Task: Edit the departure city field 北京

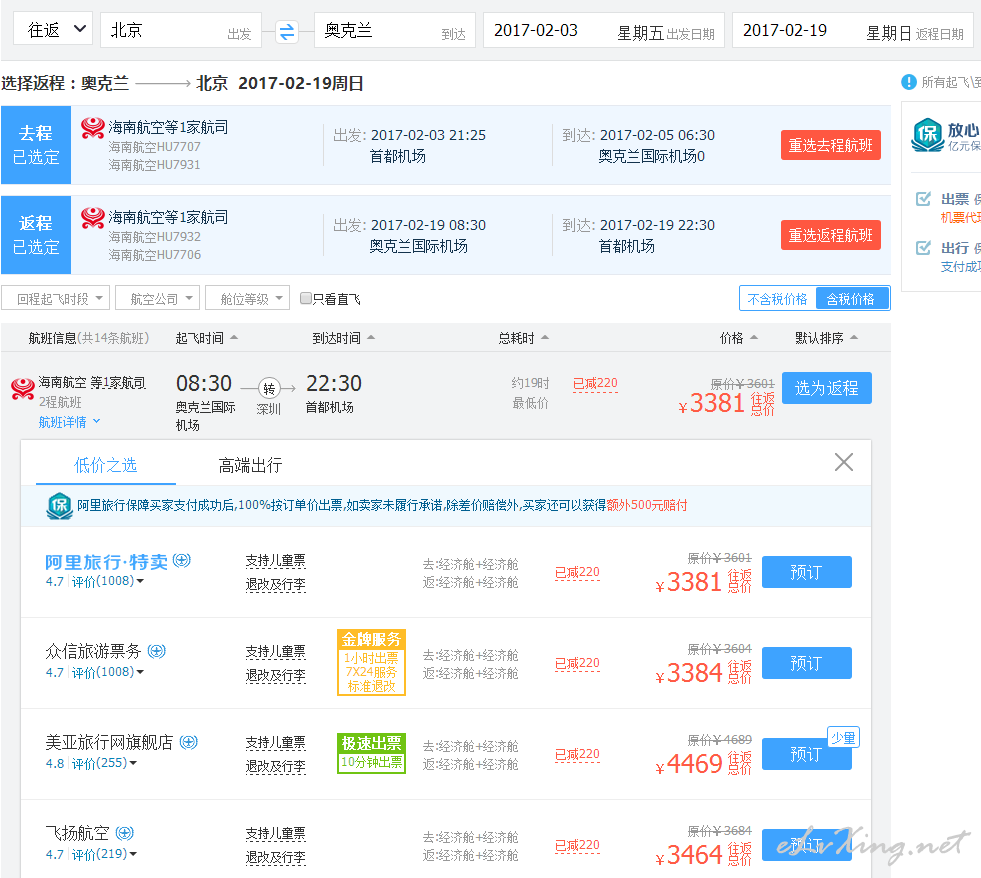Action: [181, 30]
